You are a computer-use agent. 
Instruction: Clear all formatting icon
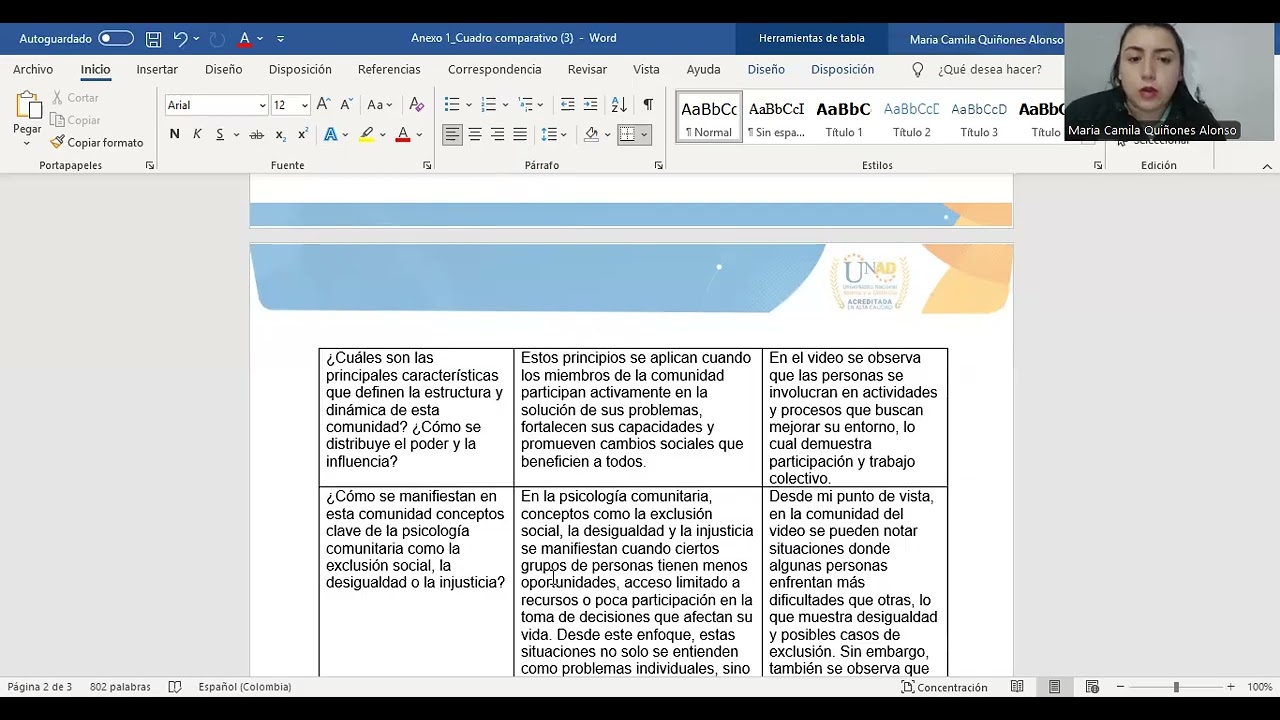[417, 104]
